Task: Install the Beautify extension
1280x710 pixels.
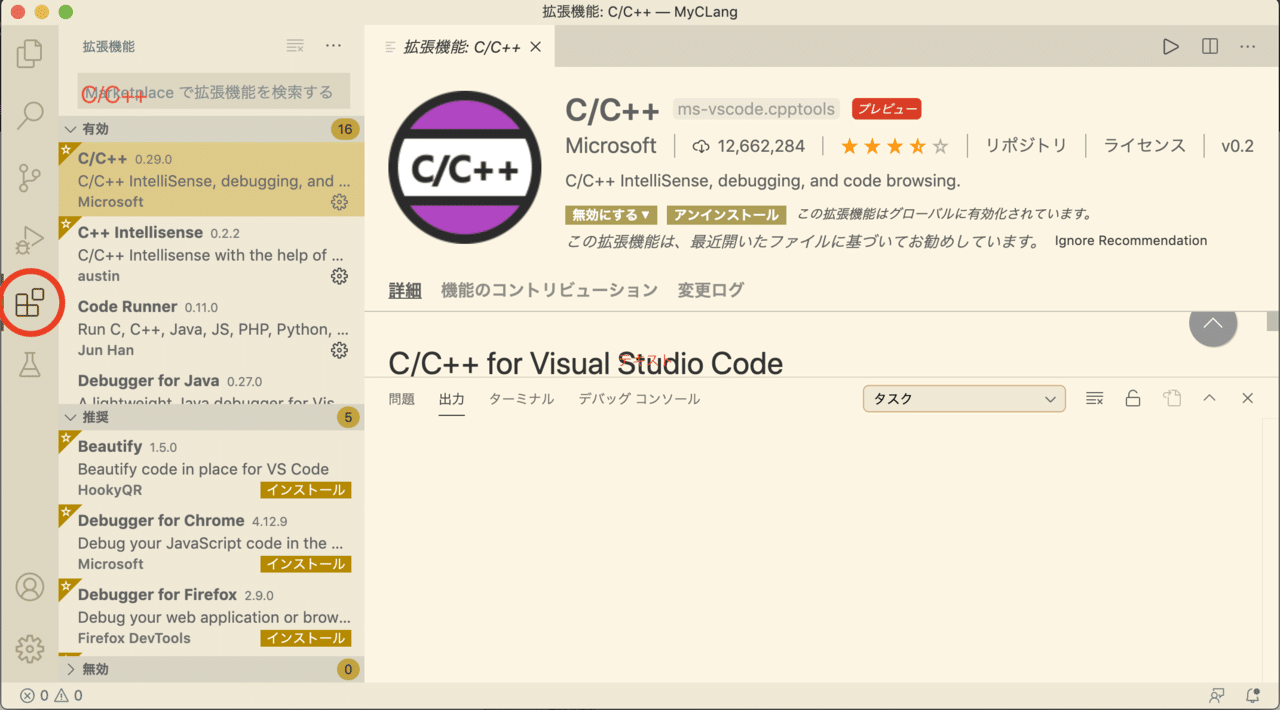Action: coord(305,490)
